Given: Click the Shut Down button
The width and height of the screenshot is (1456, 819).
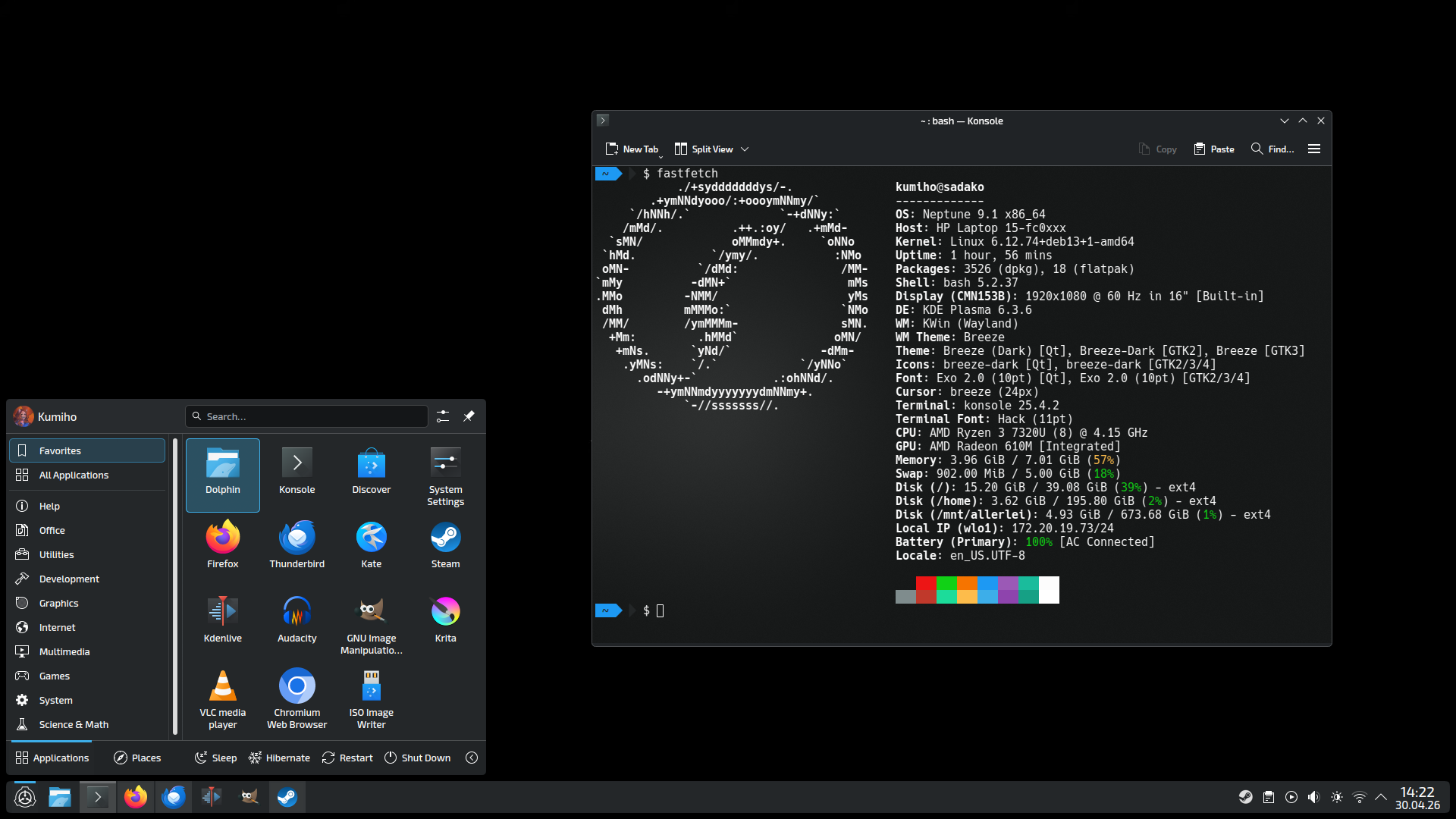Looking at the screenshot, I should (418, 758).
